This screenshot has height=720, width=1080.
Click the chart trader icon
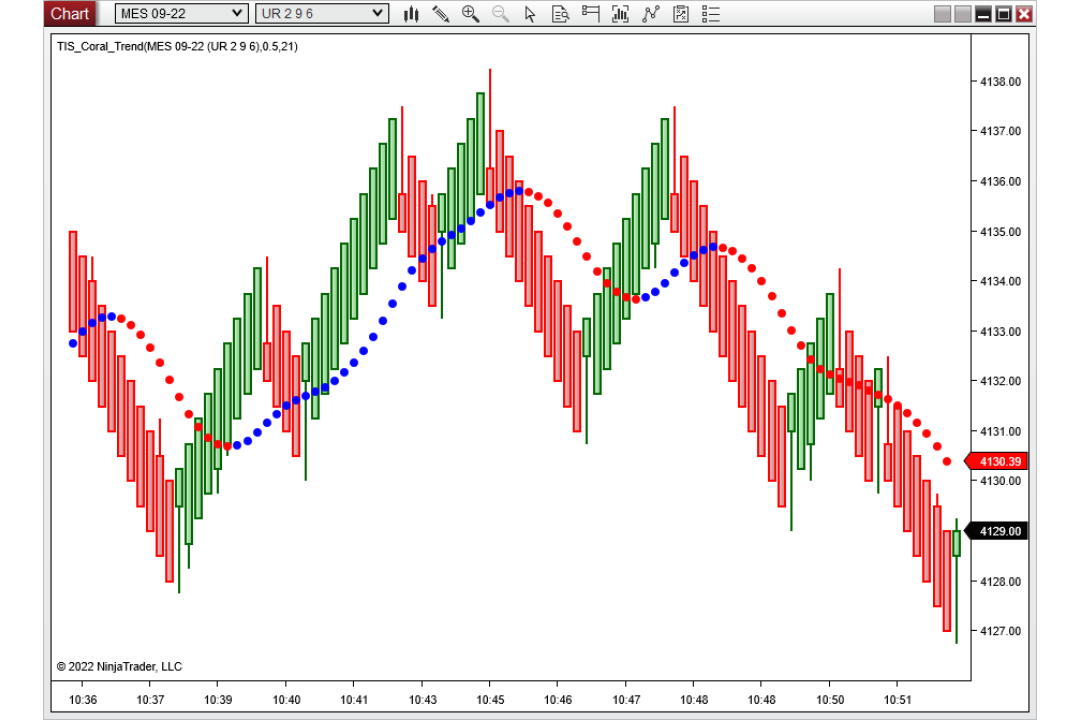coord(590,14)
